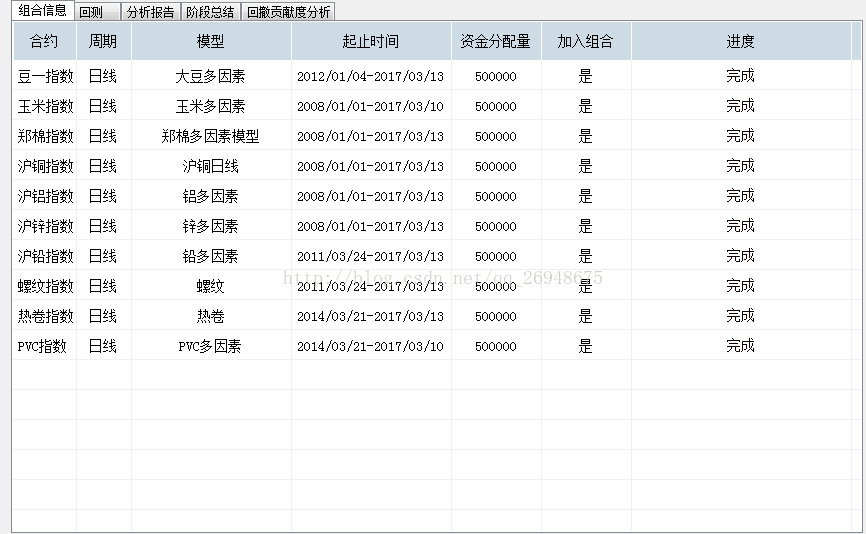Screen dimensions: 866x534
Task: Click the 锌多因素 model cell
Action: tap(210, 226)
